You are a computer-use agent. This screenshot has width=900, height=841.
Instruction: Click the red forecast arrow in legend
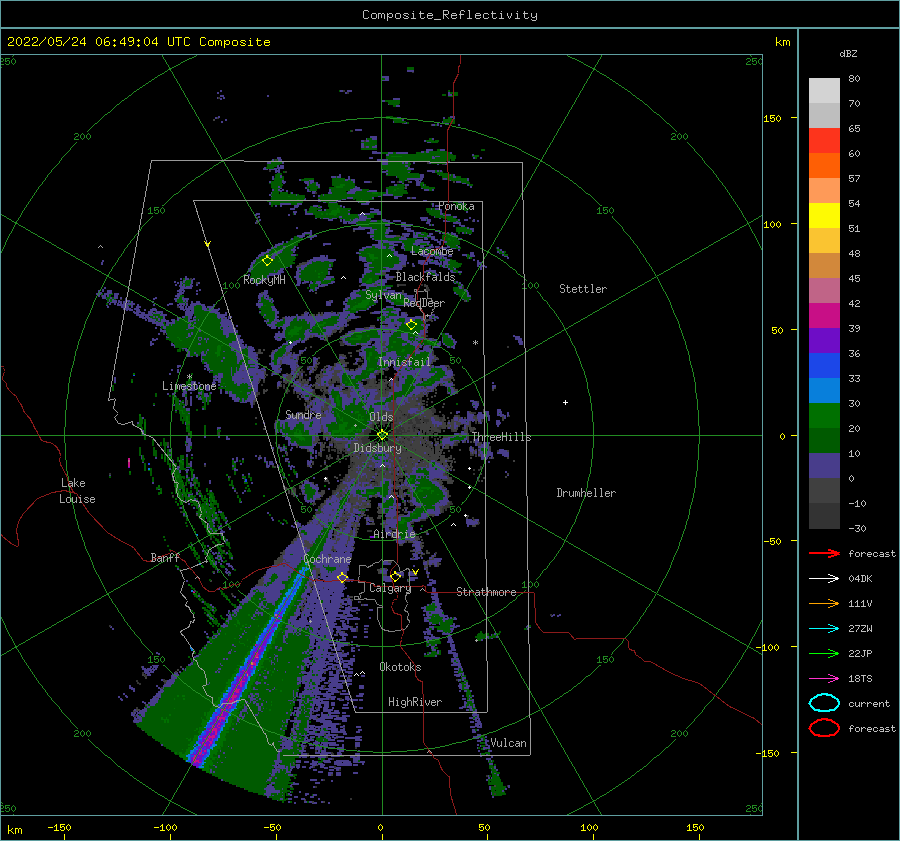coord(824,553)
